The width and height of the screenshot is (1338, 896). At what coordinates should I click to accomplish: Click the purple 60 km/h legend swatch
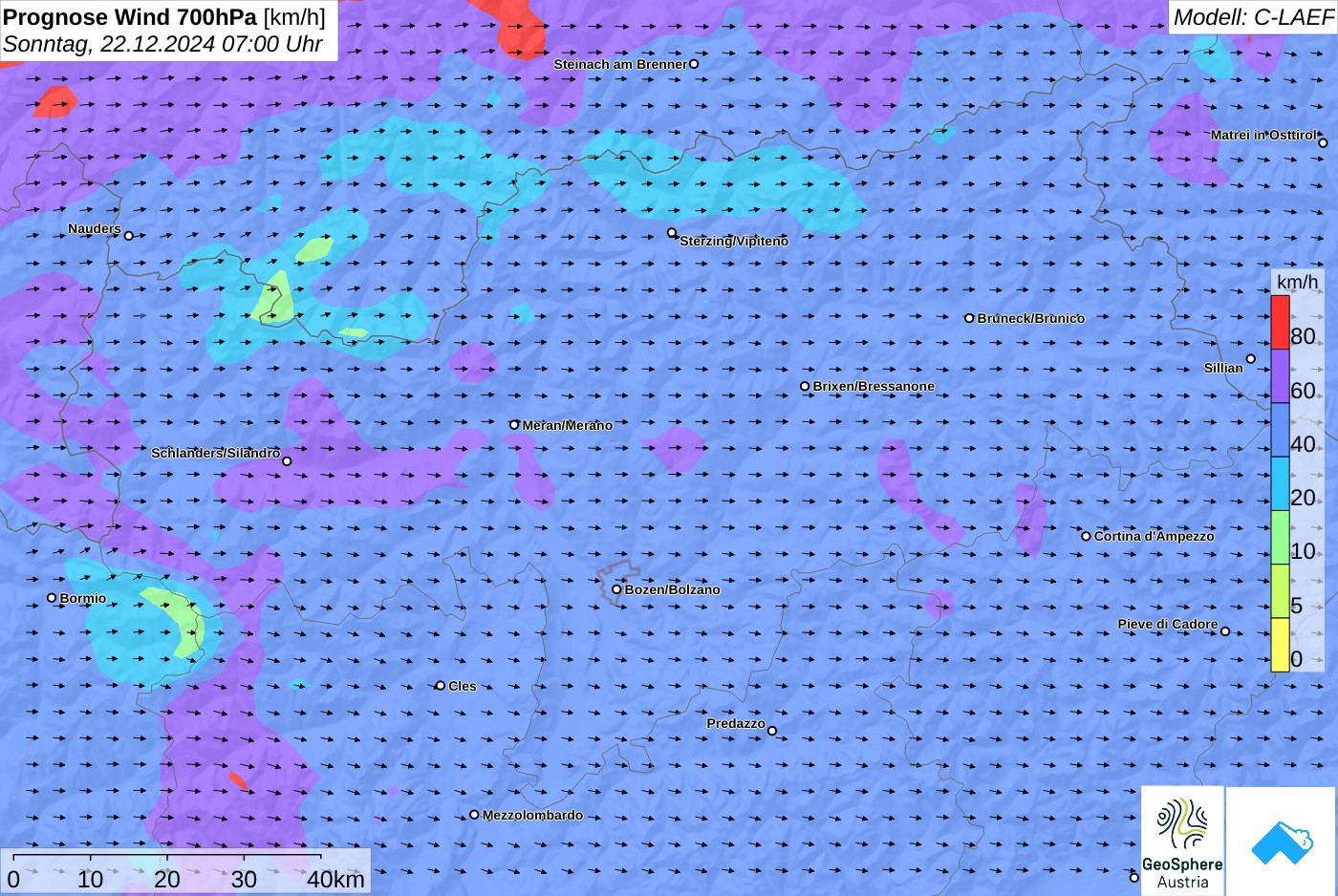tap(1280, 376)
